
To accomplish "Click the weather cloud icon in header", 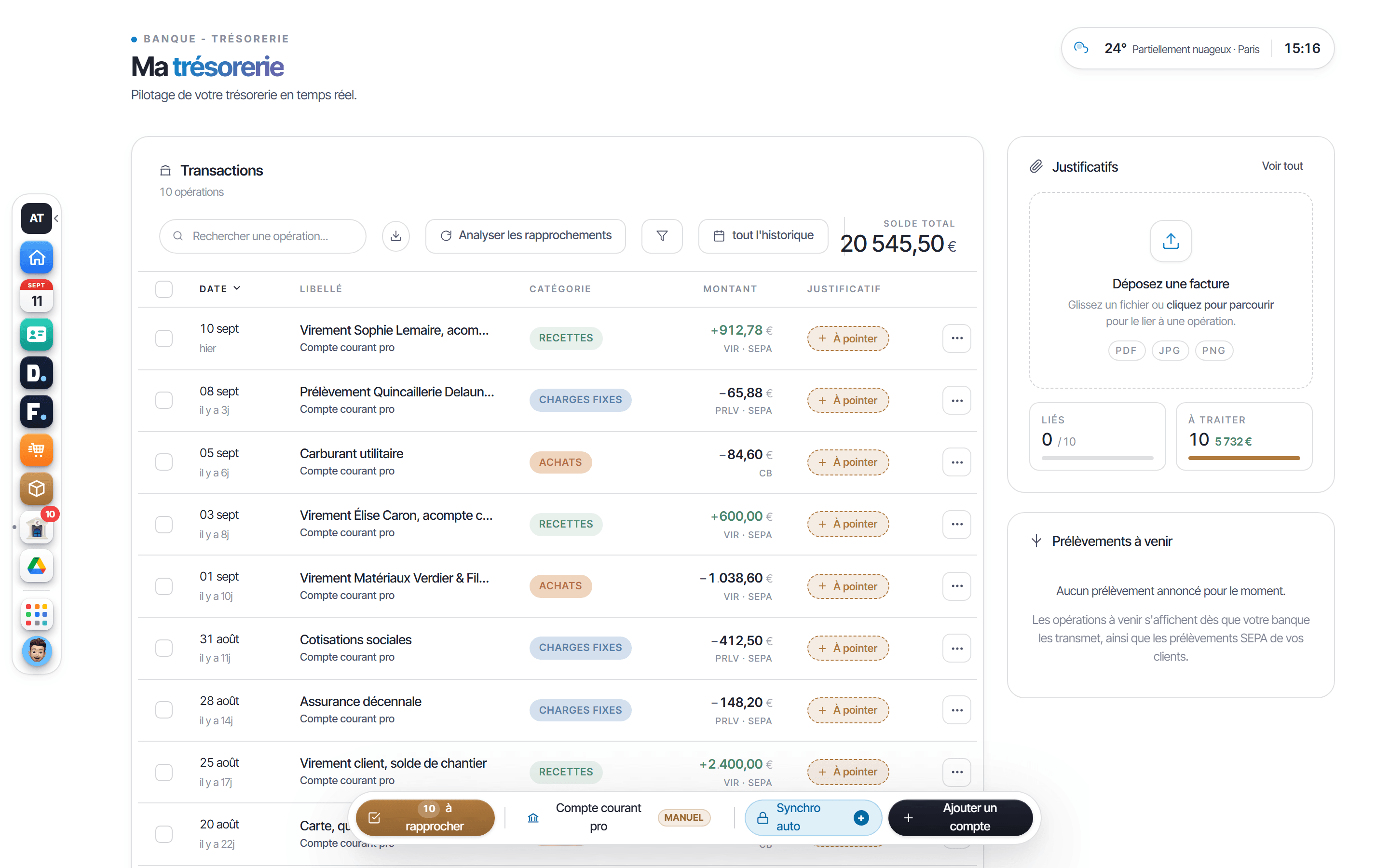I will pyautogui.click(x=1081, y=48).
